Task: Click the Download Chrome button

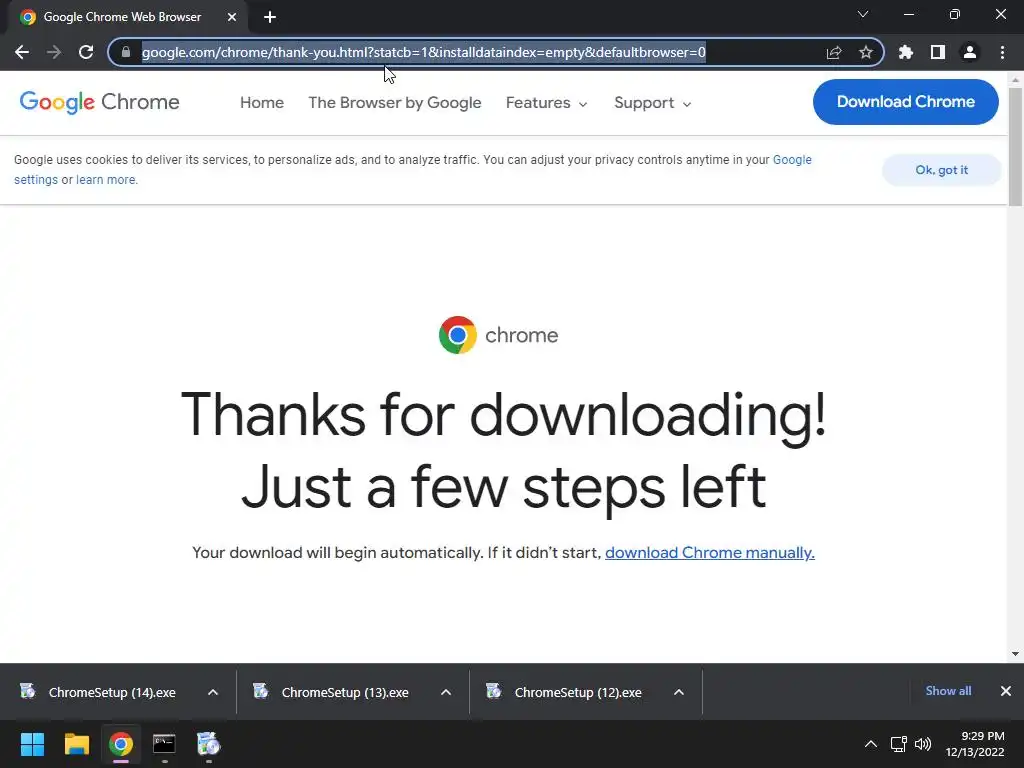Action: [905, 102]
